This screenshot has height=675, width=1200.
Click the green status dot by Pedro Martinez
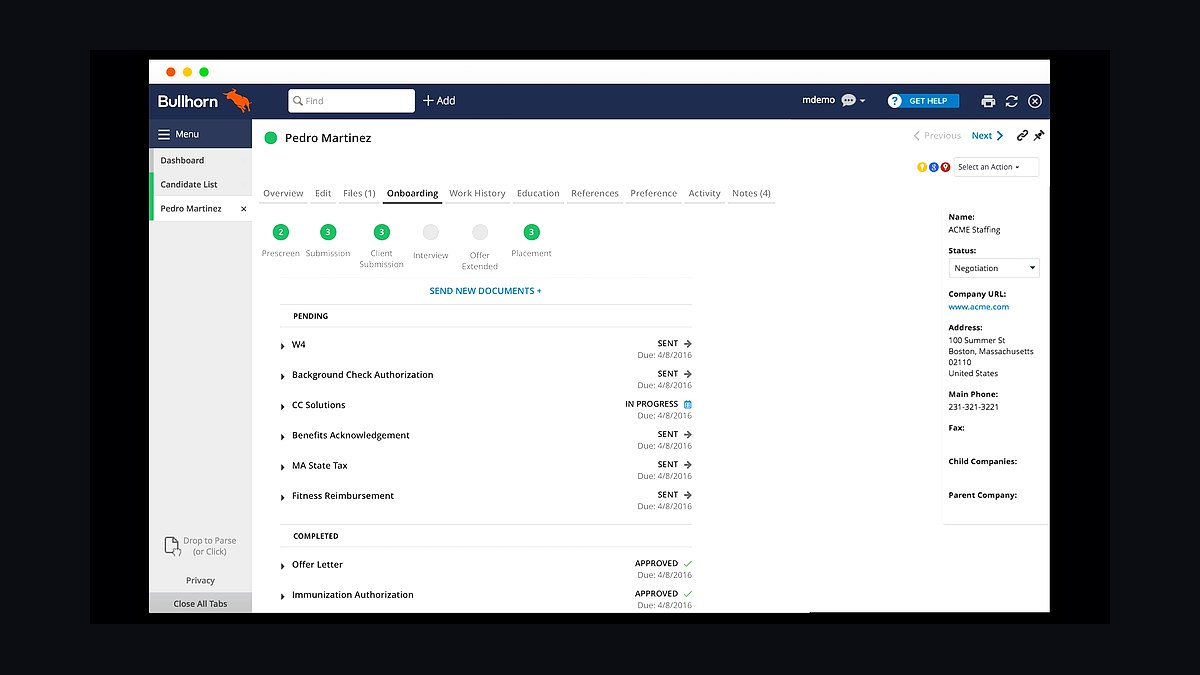[x=270, y=138]
